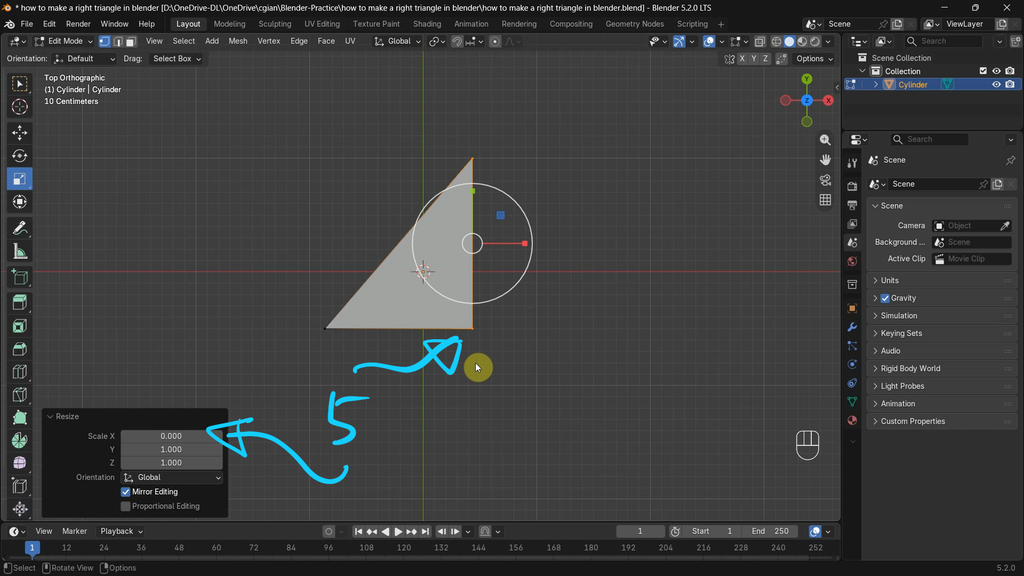This screenshot has height=576, width=1024.
Task: Select the Rotate tool
Action: (20, 155)
